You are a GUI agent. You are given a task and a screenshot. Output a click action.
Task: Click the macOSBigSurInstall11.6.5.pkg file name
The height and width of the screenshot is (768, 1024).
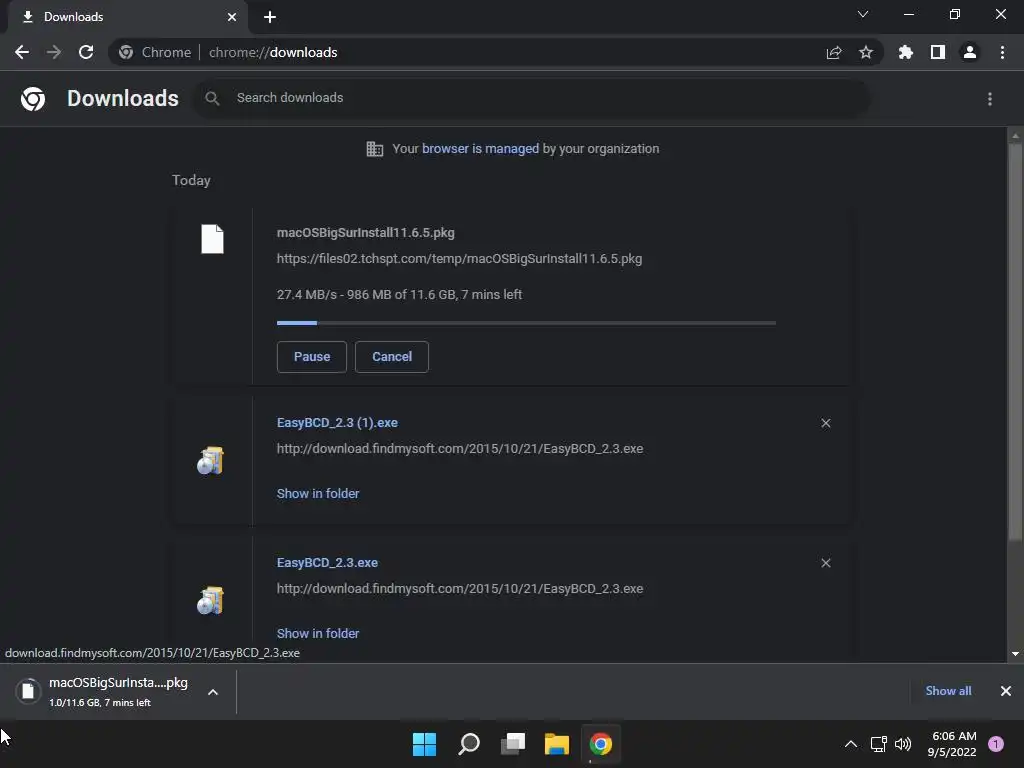coord(366,232)
